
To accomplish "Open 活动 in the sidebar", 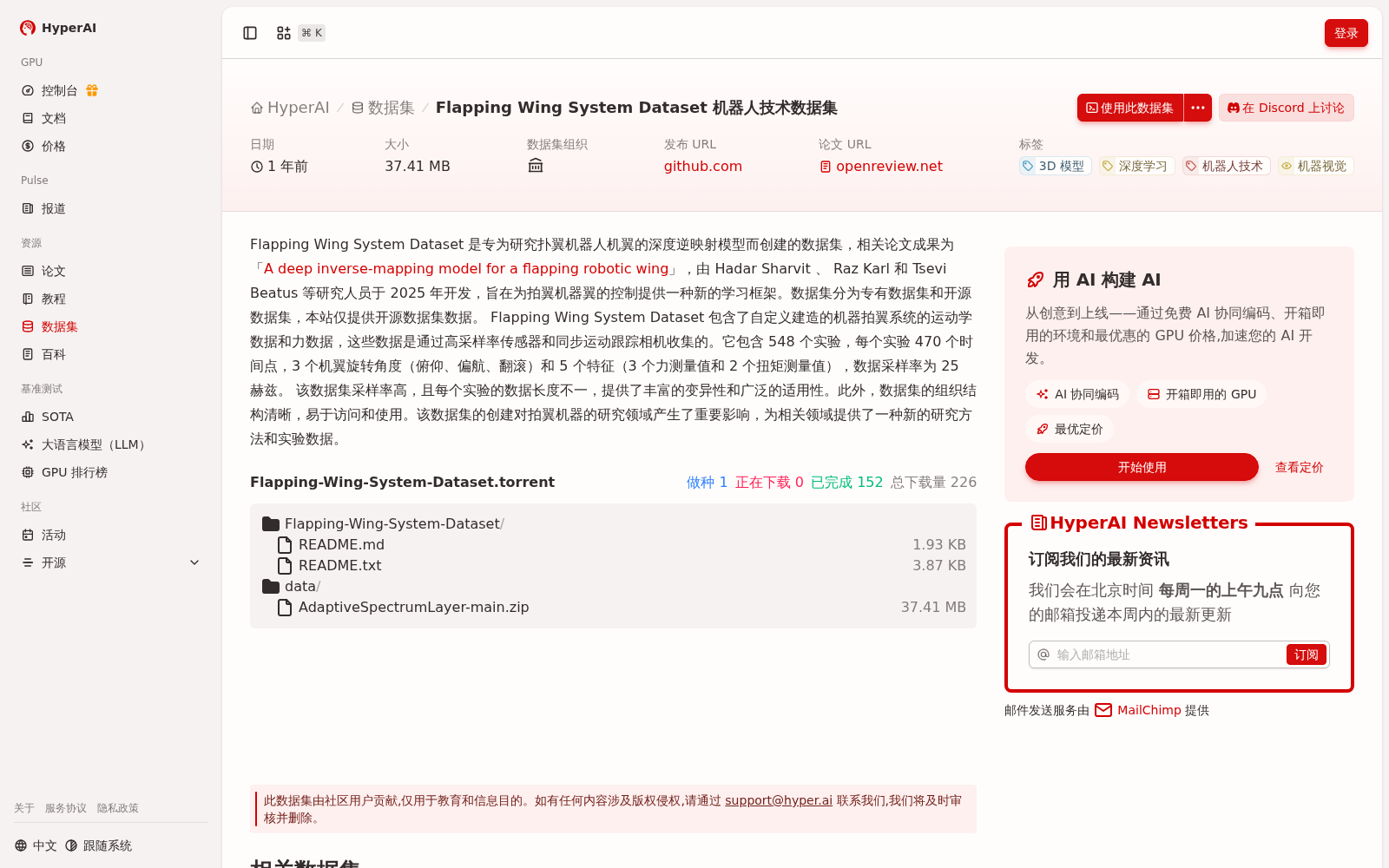I will pos(110,535).
